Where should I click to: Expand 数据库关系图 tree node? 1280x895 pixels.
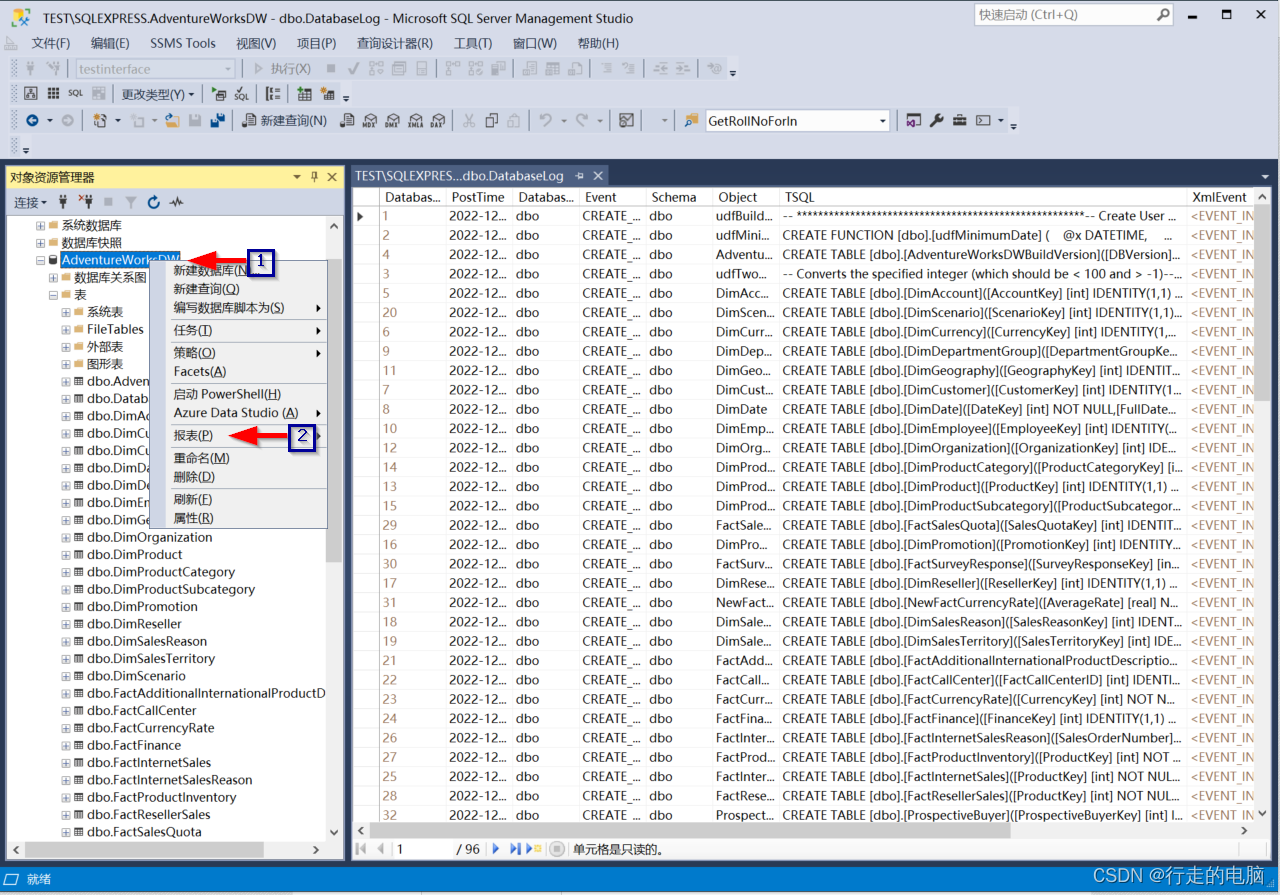click(x=54, y=278)
